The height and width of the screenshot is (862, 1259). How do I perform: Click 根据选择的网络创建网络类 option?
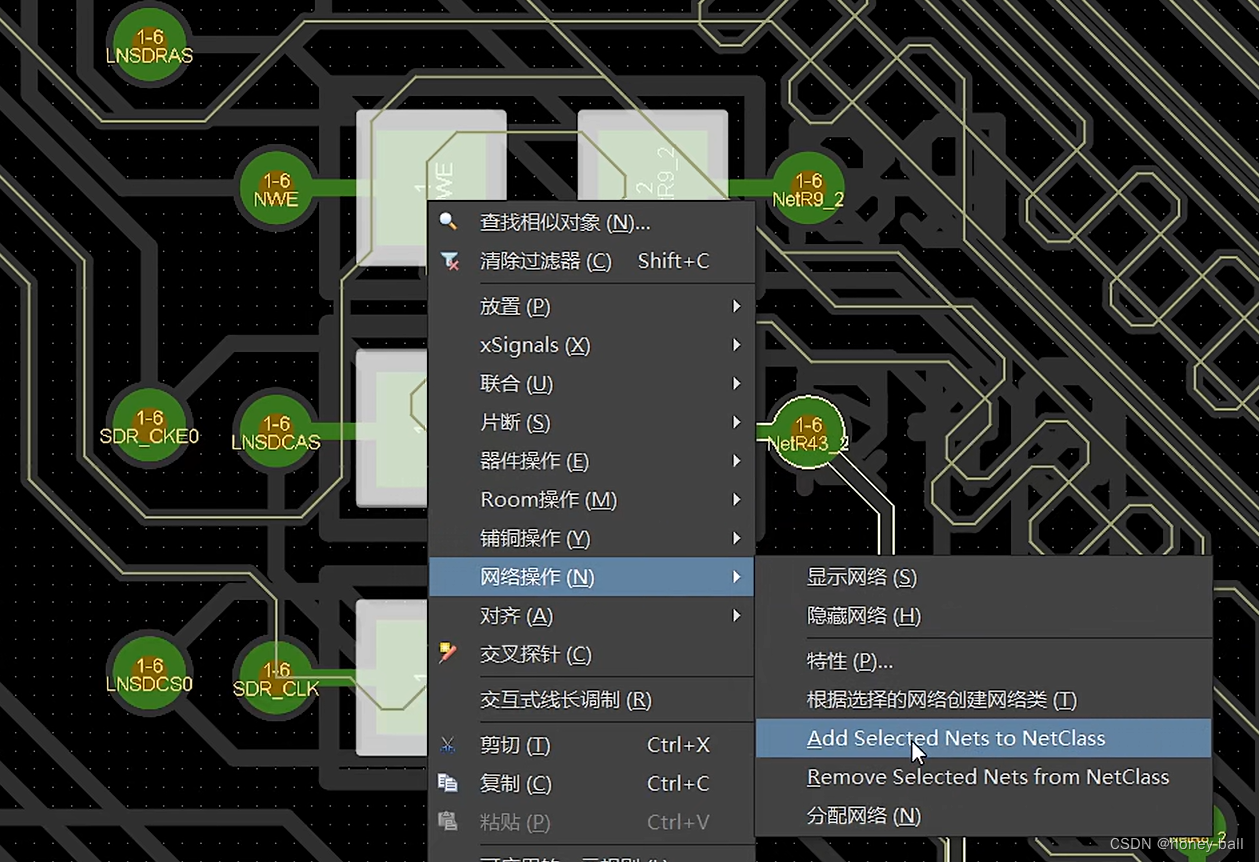pos(939,700)
